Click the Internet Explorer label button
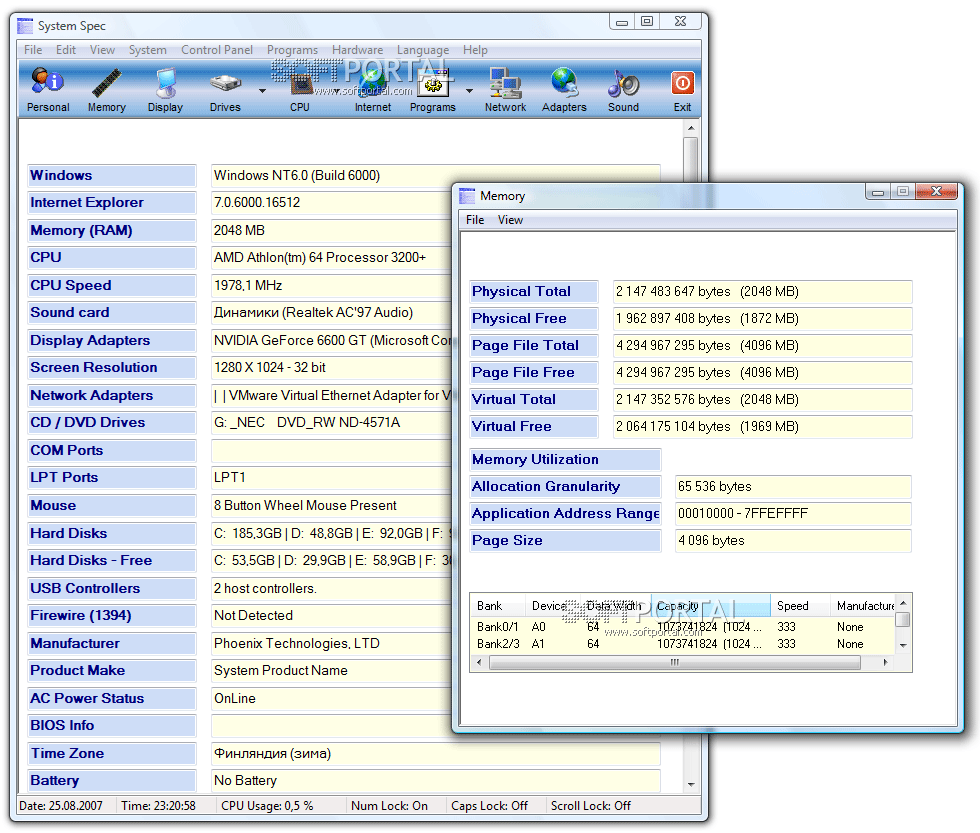 tap(112, 203)
